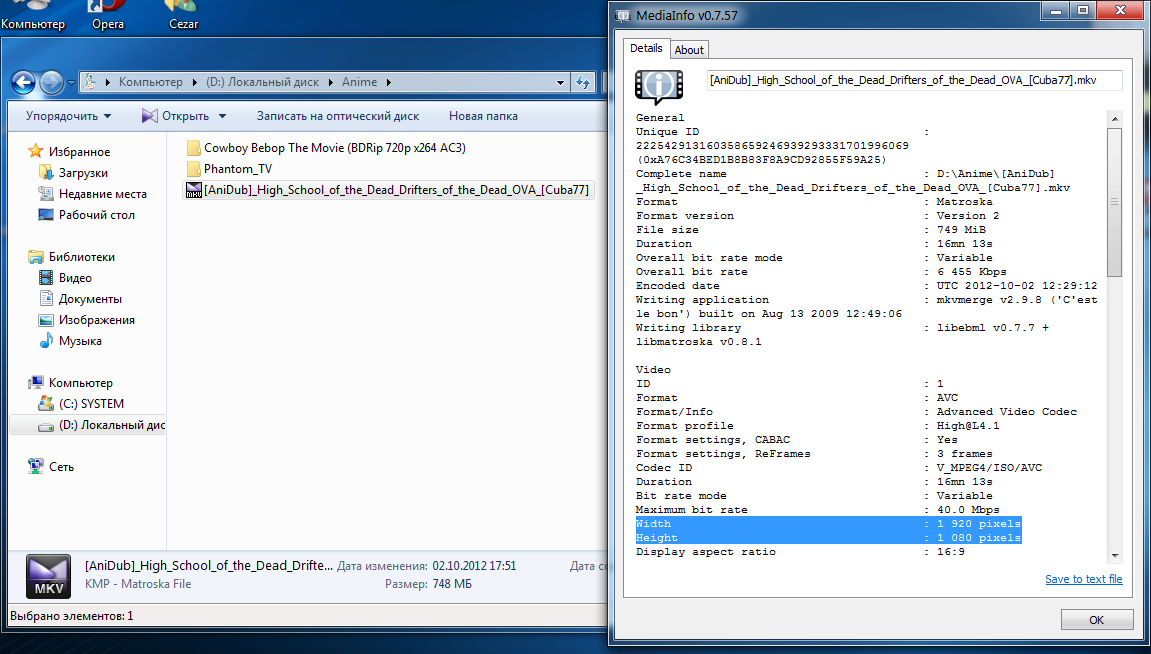Select Компьютер in the address breadcrumb

pyautogui.click(x=150, y=82)
